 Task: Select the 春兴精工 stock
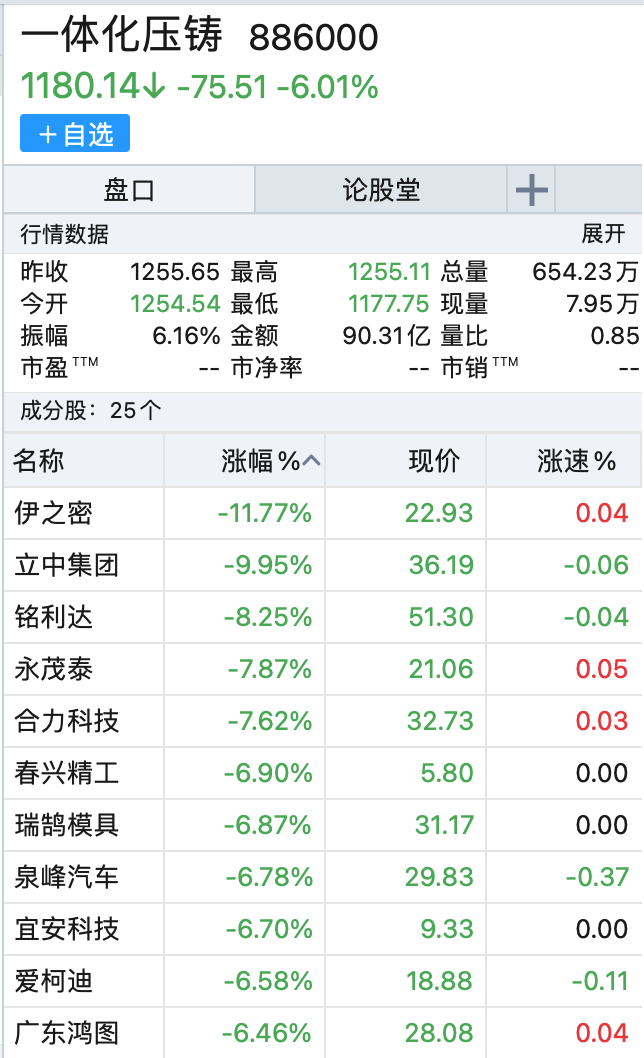coord(67,773)
